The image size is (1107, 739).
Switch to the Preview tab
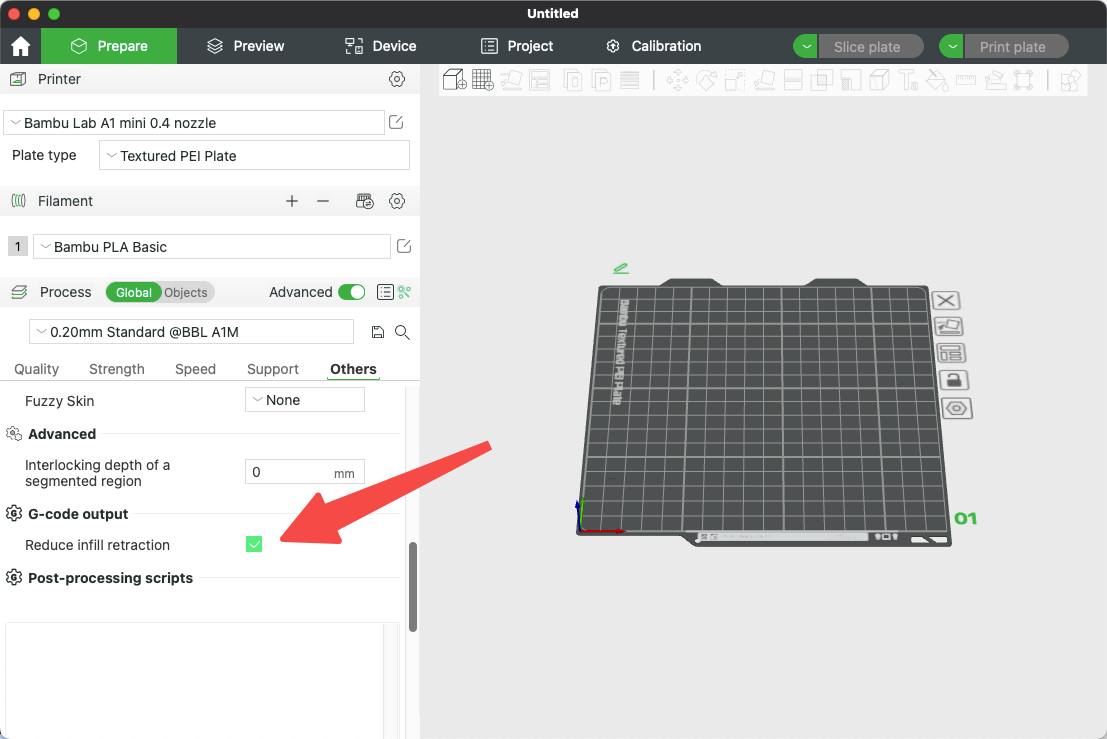pos(246,47)
